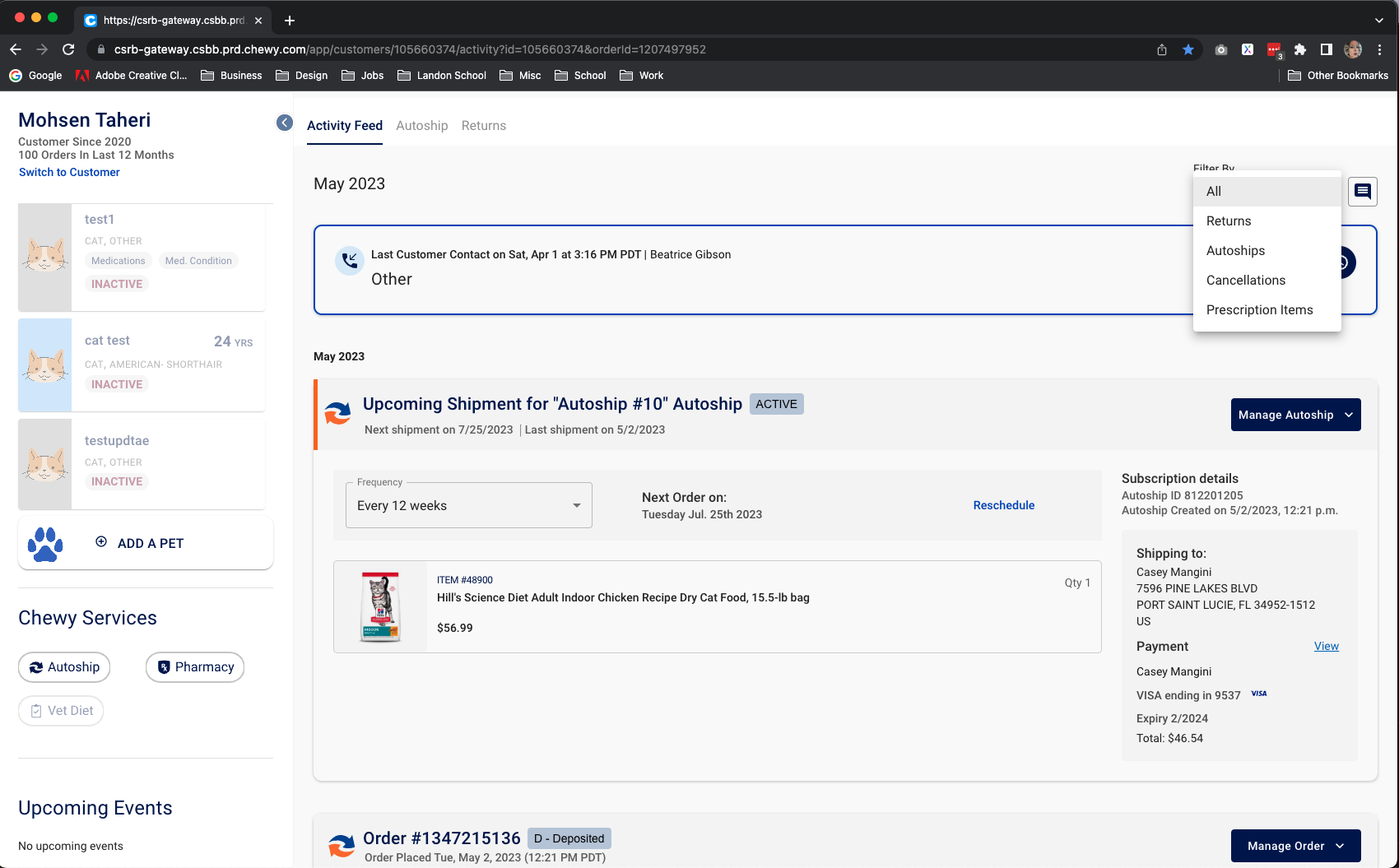Click the browser address bar URL
The height and width of the screenshot is (868, 1399).
(410, 49)
